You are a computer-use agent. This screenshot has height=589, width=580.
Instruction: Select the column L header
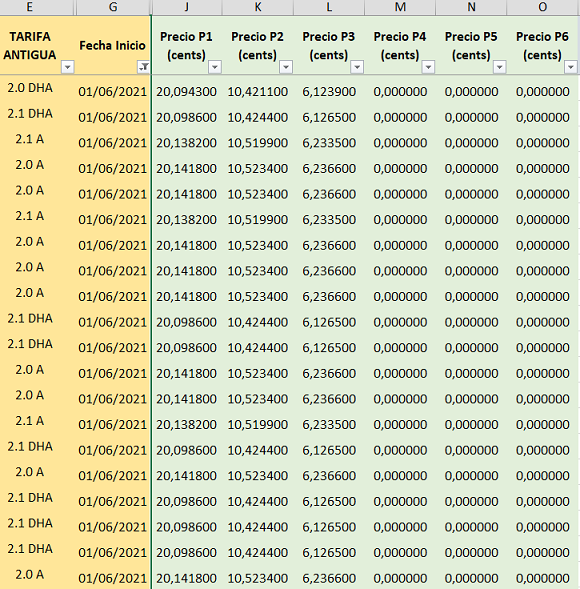coord(329,7)
